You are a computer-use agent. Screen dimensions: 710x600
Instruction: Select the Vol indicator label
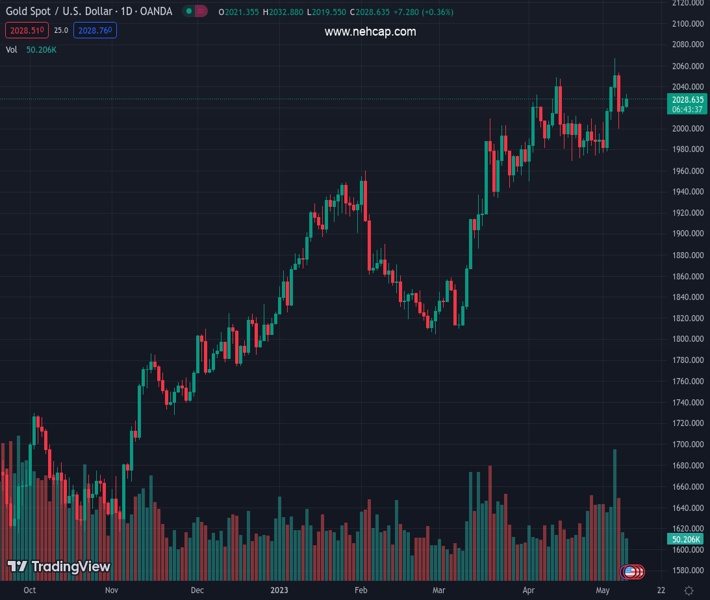point(11,49)
